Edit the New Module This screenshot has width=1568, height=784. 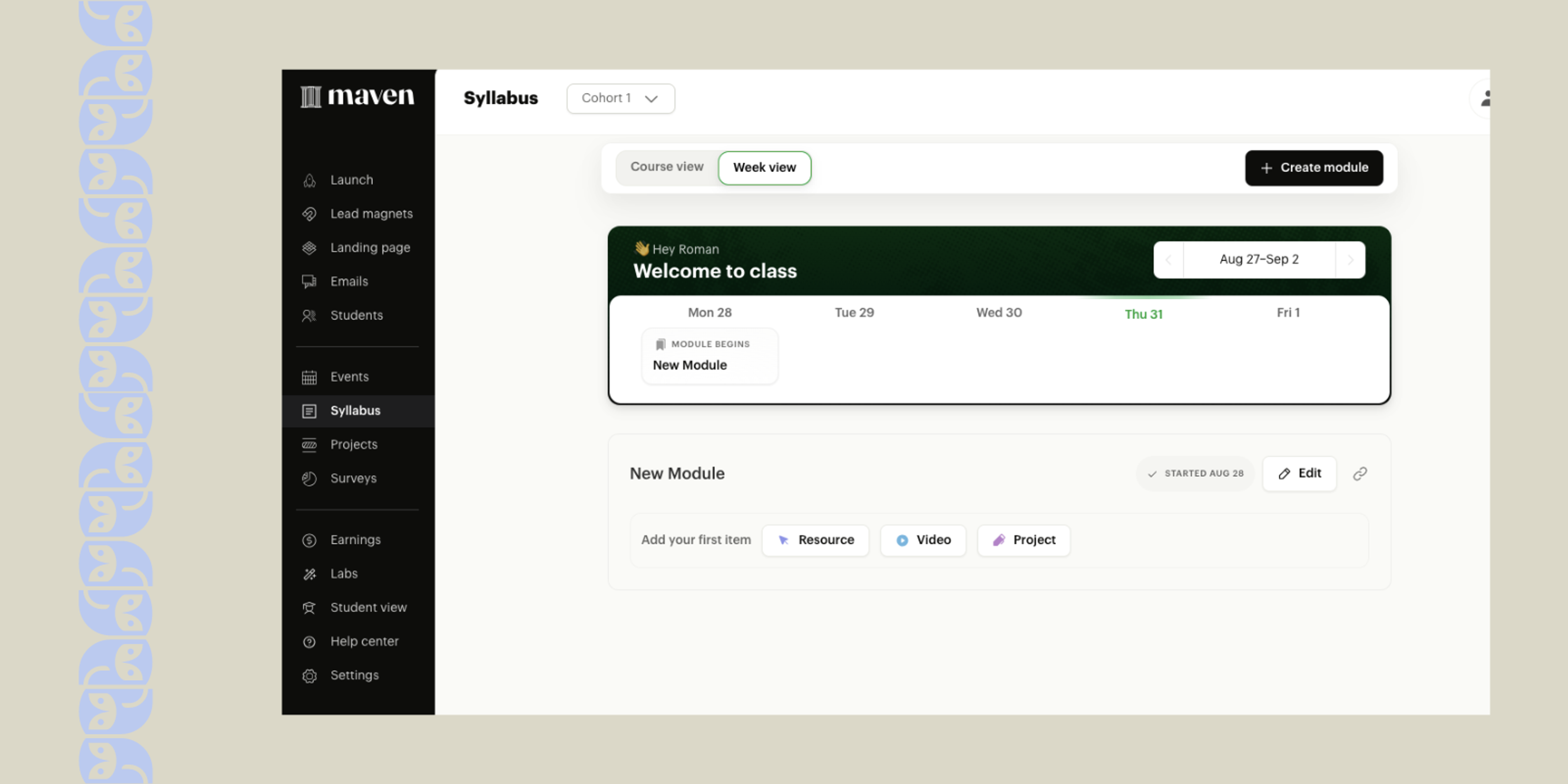click(1299, 474)
